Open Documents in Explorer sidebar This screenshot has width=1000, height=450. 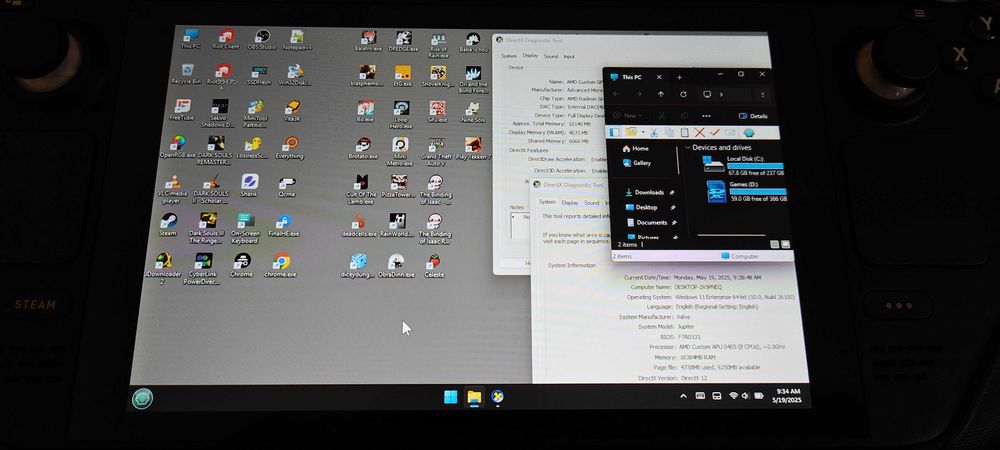(x=647, y=222)
